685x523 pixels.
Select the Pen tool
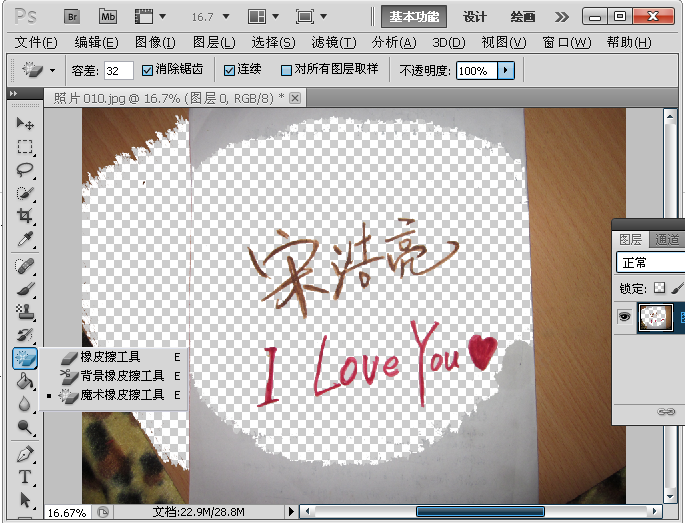pos(25,455)
